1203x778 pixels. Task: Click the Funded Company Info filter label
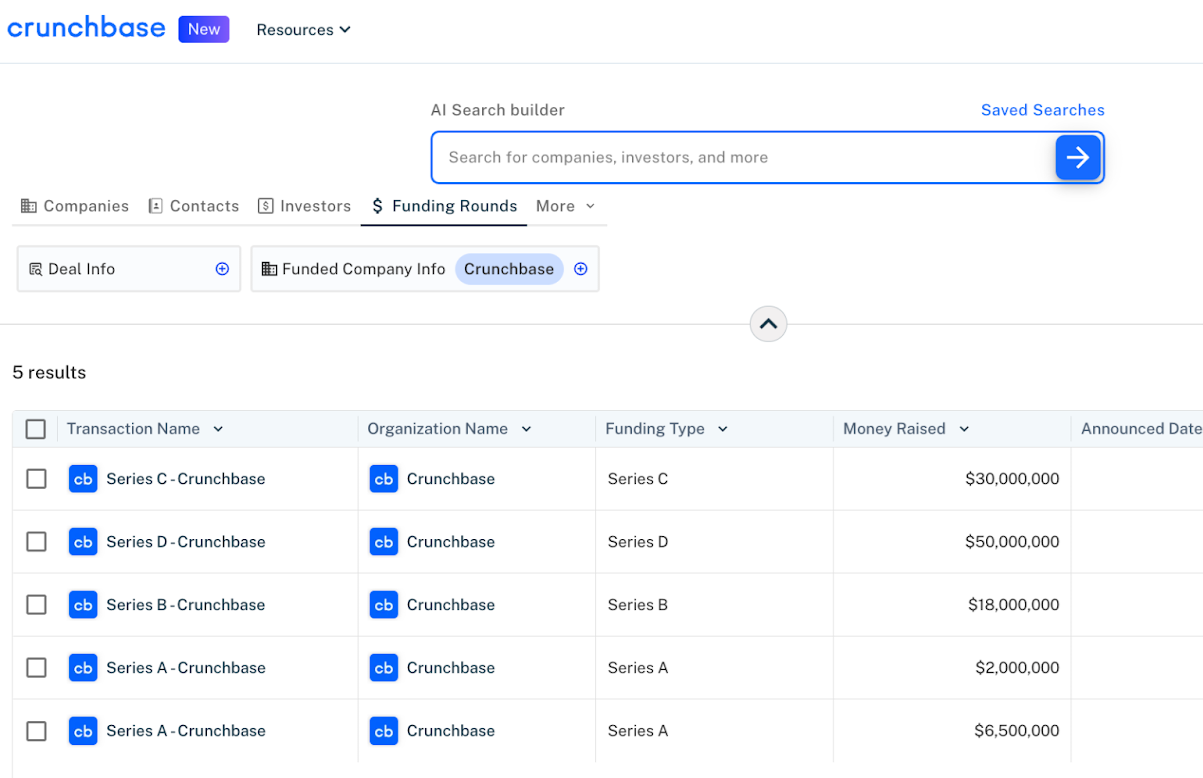(x=364, y=269)
